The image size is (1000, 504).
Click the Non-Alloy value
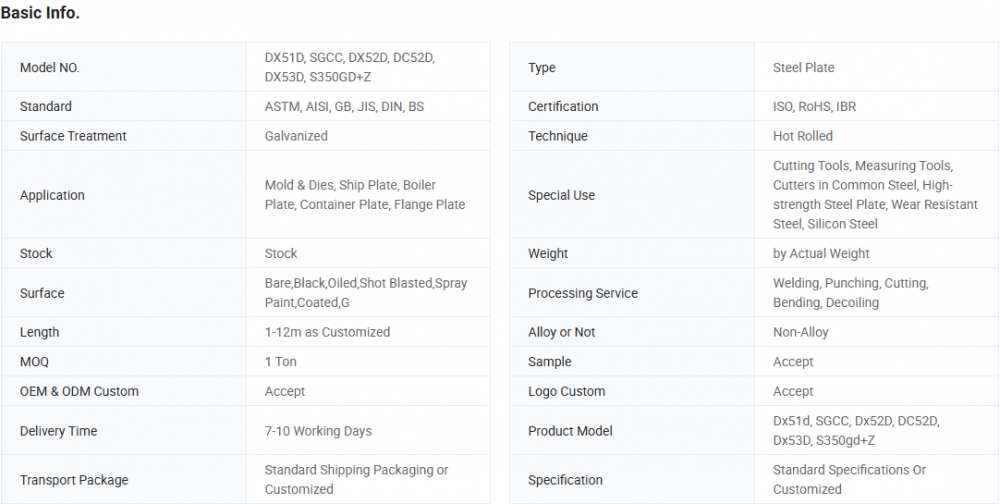click(800, 332)
